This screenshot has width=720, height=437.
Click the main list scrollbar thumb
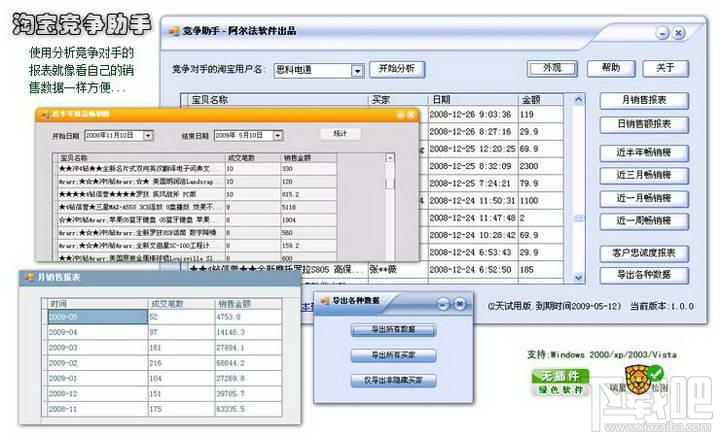coord(579,218)
